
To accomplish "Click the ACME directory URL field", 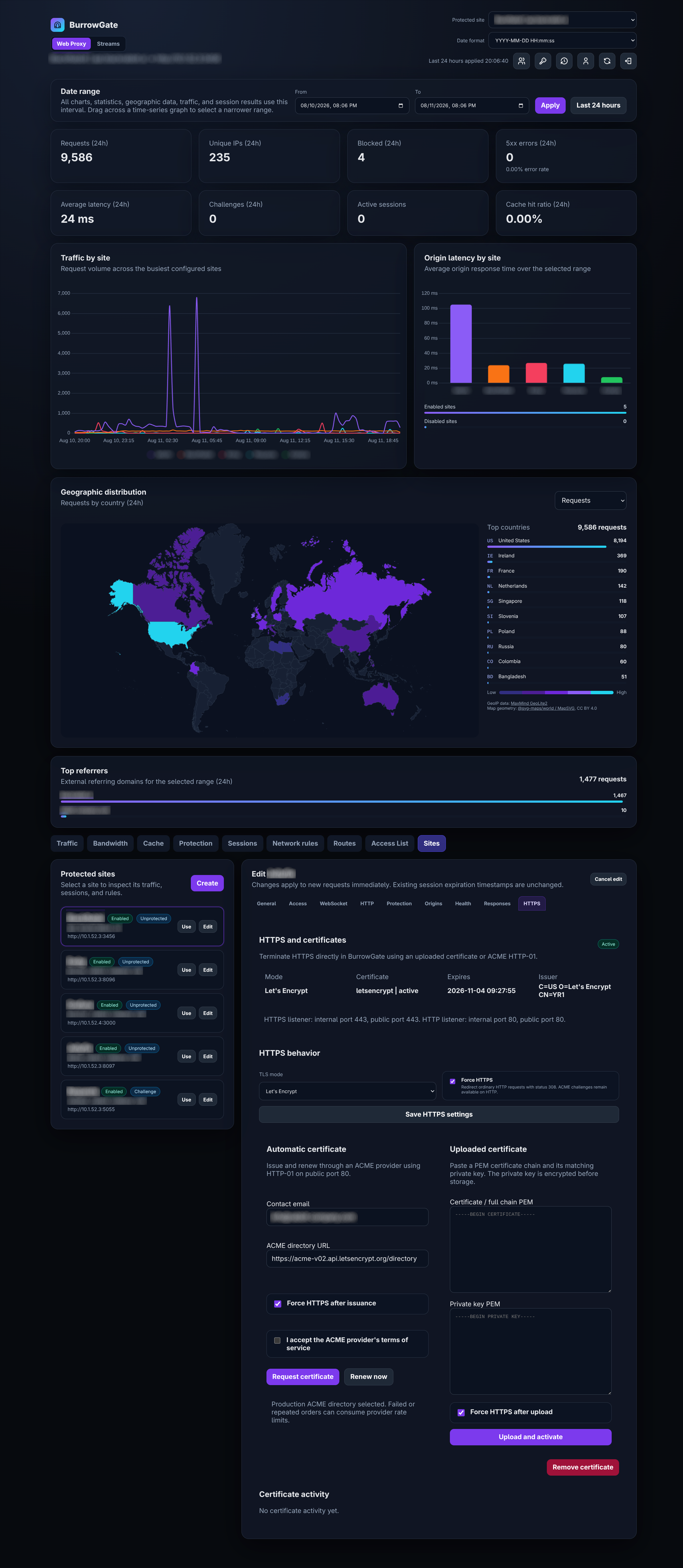I will tap(347, 1258).
